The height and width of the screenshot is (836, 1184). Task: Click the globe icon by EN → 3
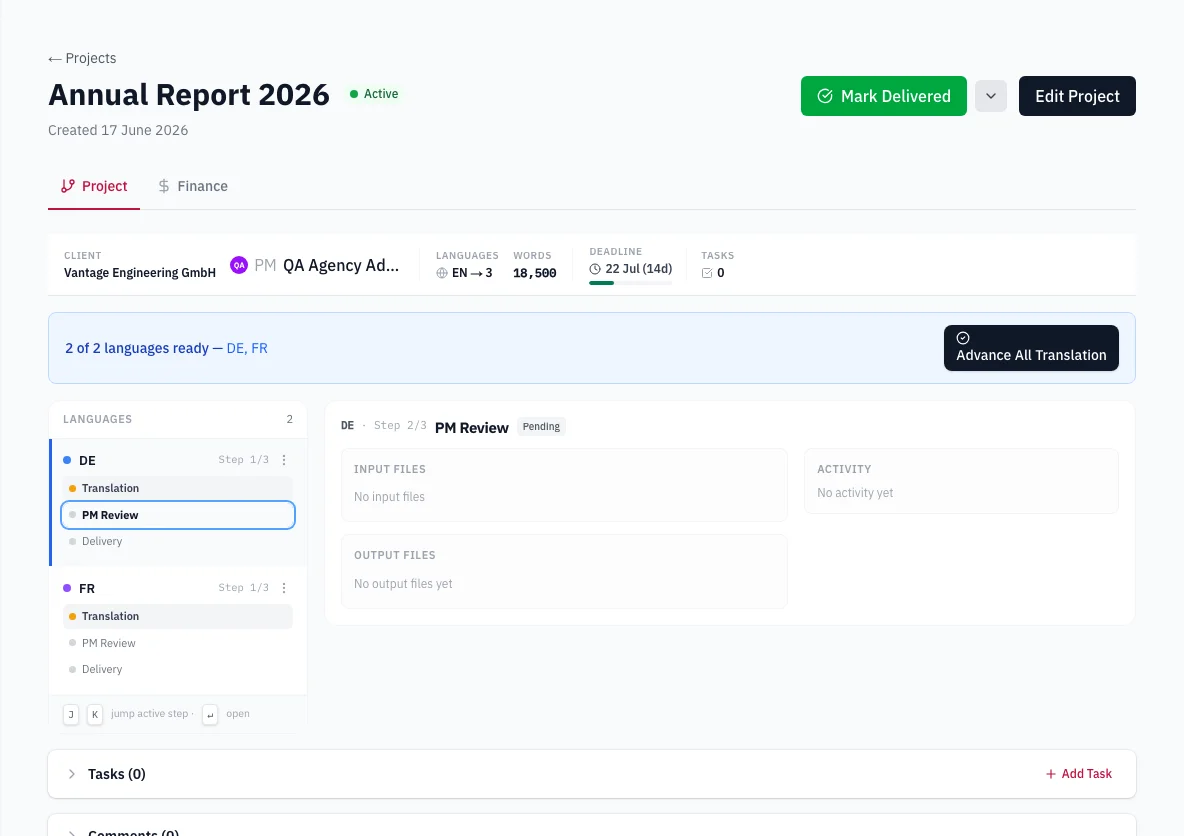pos(442,273)
